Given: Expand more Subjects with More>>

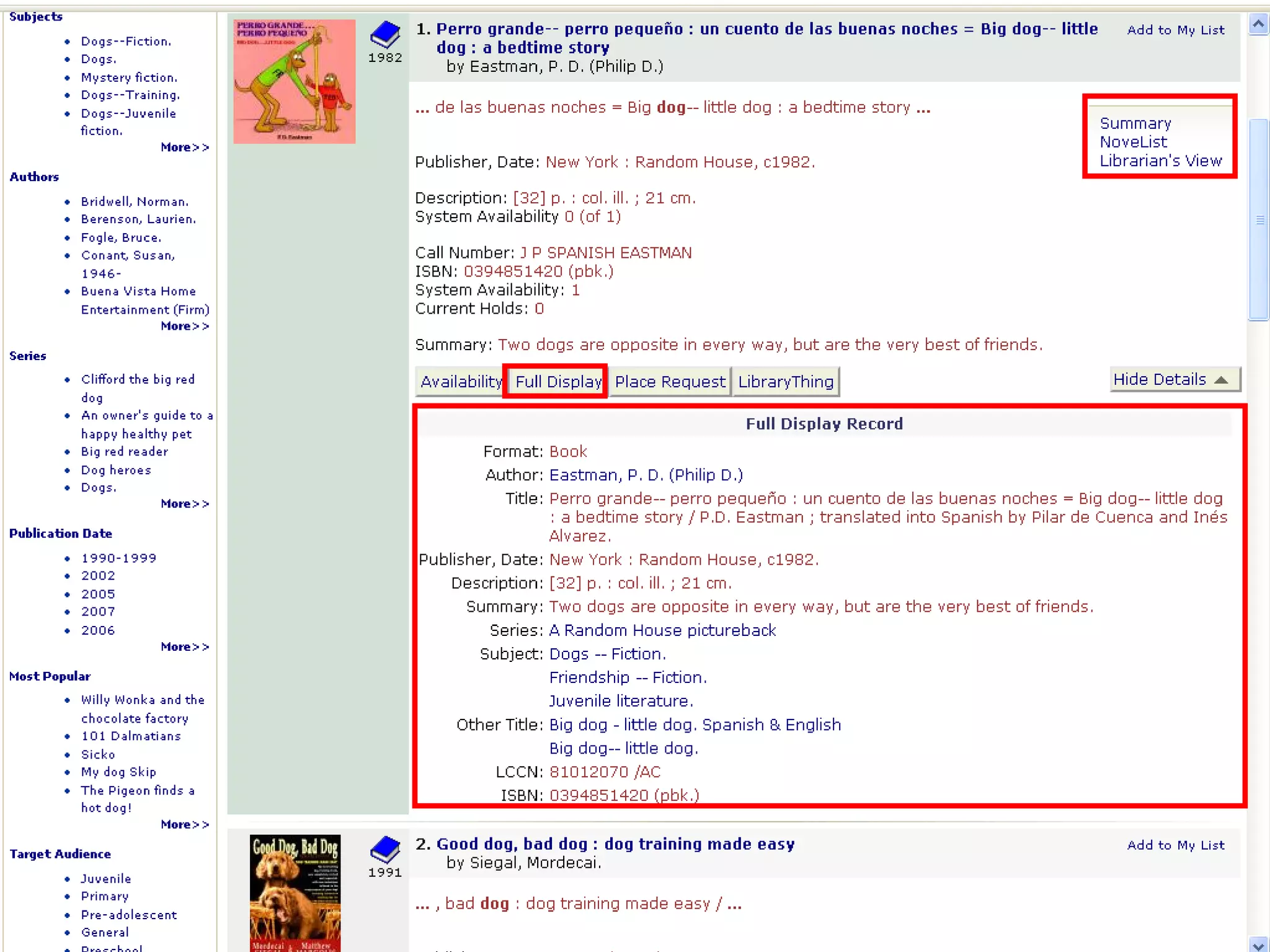Looking at the screenshot, I should click(x=184, y=148).
